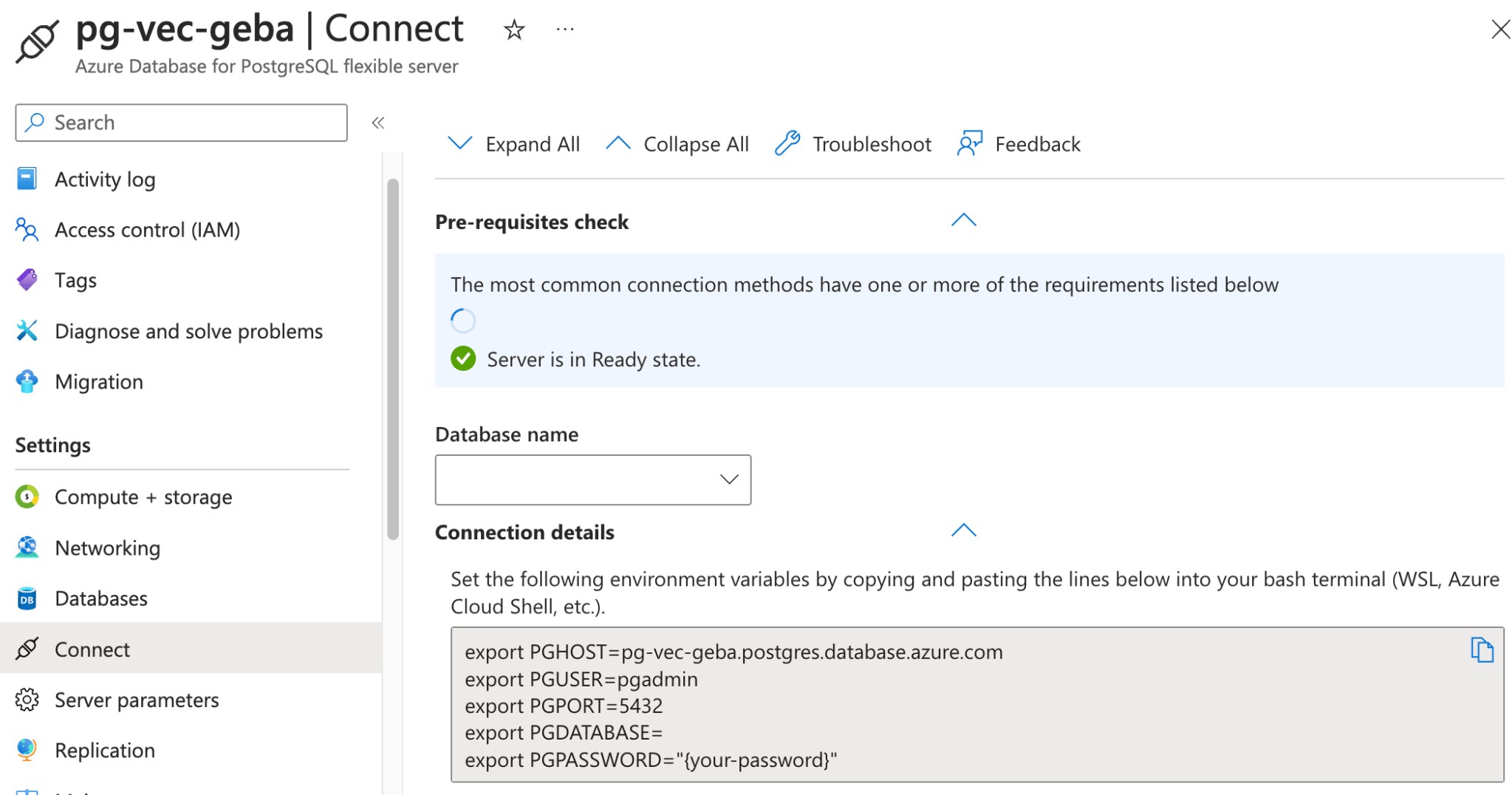This screenshot has height=795, width=1512.
Task: Click the Settings section heading
Action: click(52, 445)
